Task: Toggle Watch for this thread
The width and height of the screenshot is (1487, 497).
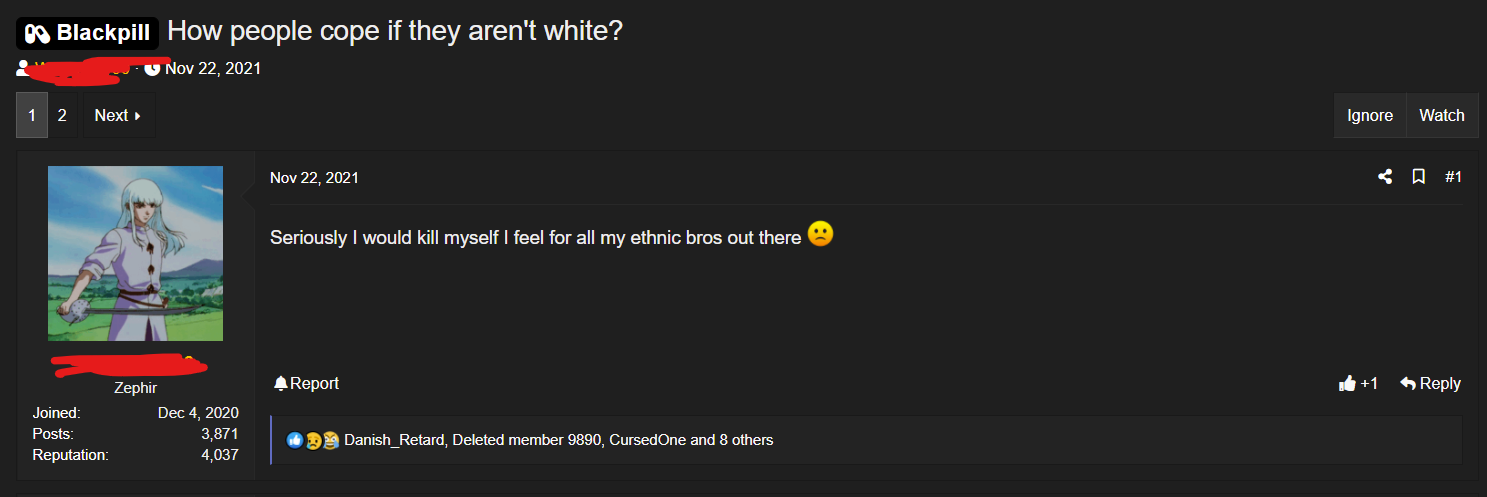Action: [x=1442, y=115]
